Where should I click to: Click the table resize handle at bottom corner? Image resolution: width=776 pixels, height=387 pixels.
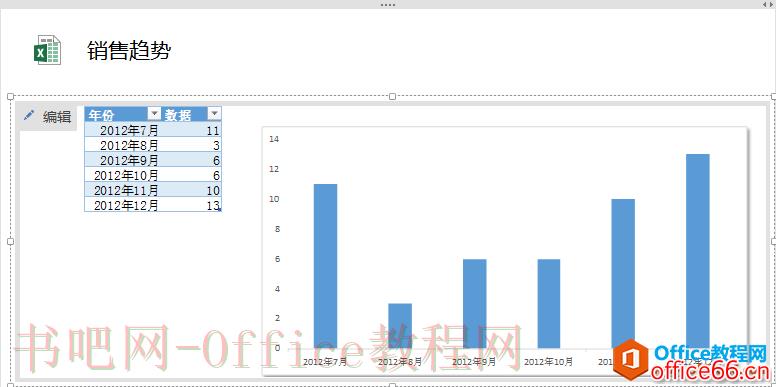[x=219, y=210]
